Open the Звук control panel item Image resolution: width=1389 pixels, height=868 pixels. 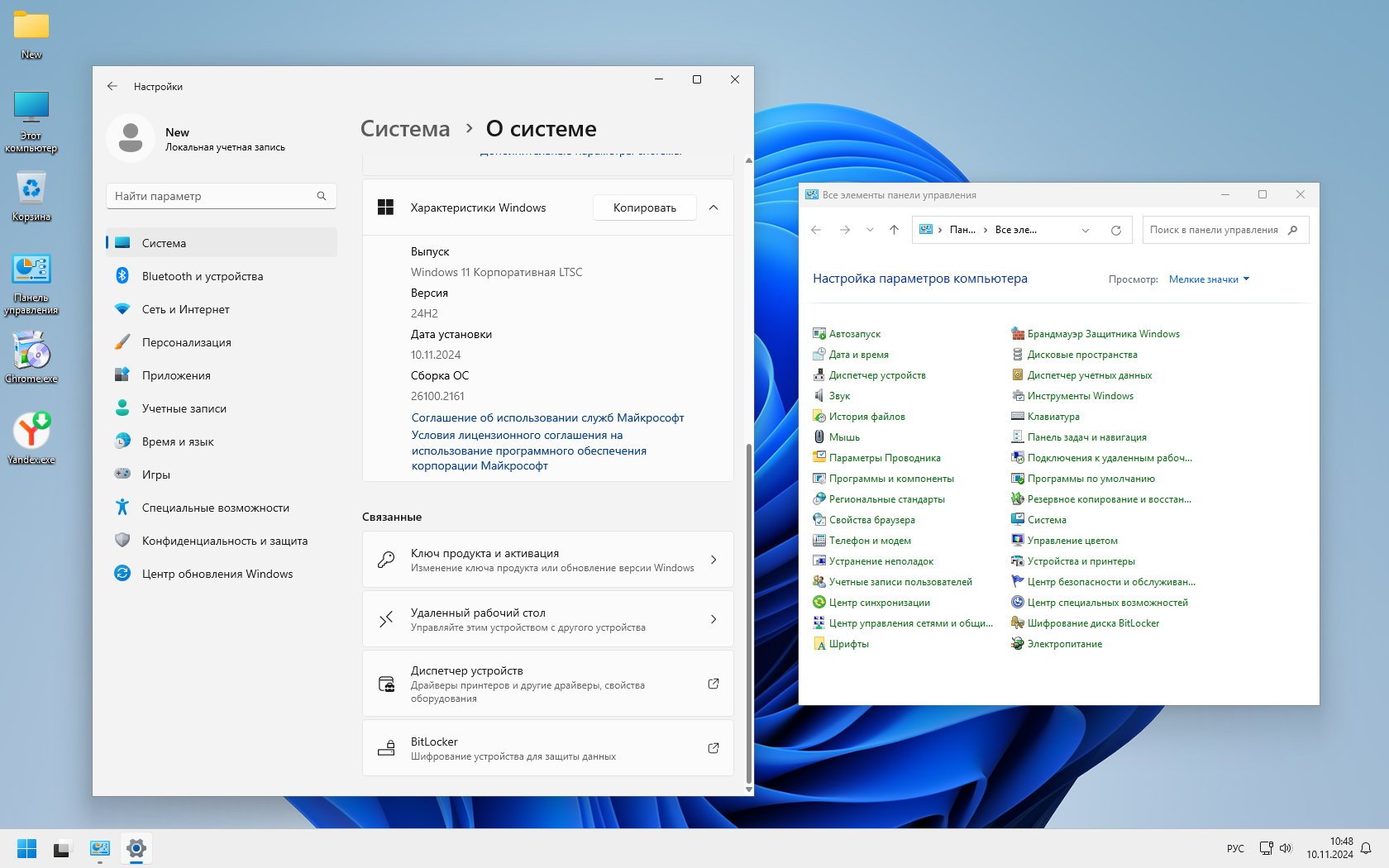(838, 396)
